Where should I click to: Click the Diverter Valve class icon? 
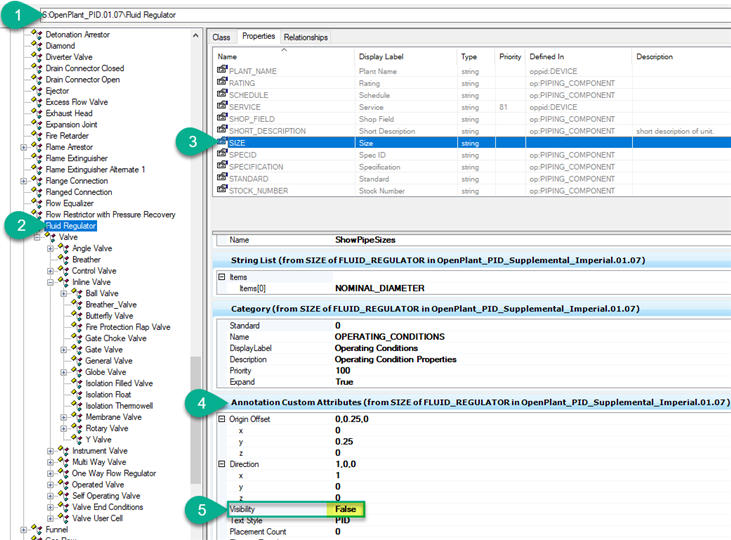tap(36, 57)
